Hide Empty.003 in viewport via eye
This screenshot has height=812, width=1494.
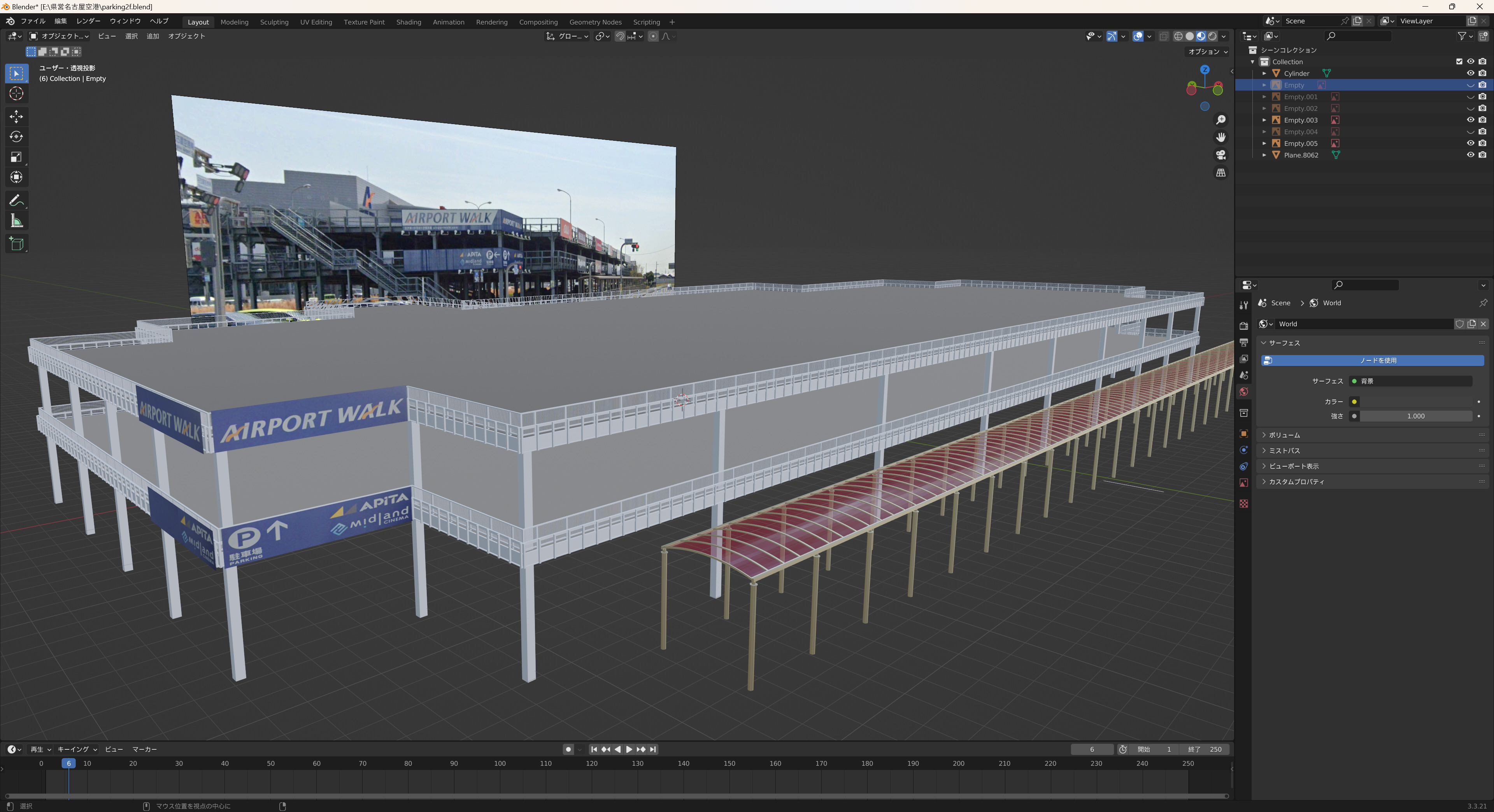(1470, 120)
